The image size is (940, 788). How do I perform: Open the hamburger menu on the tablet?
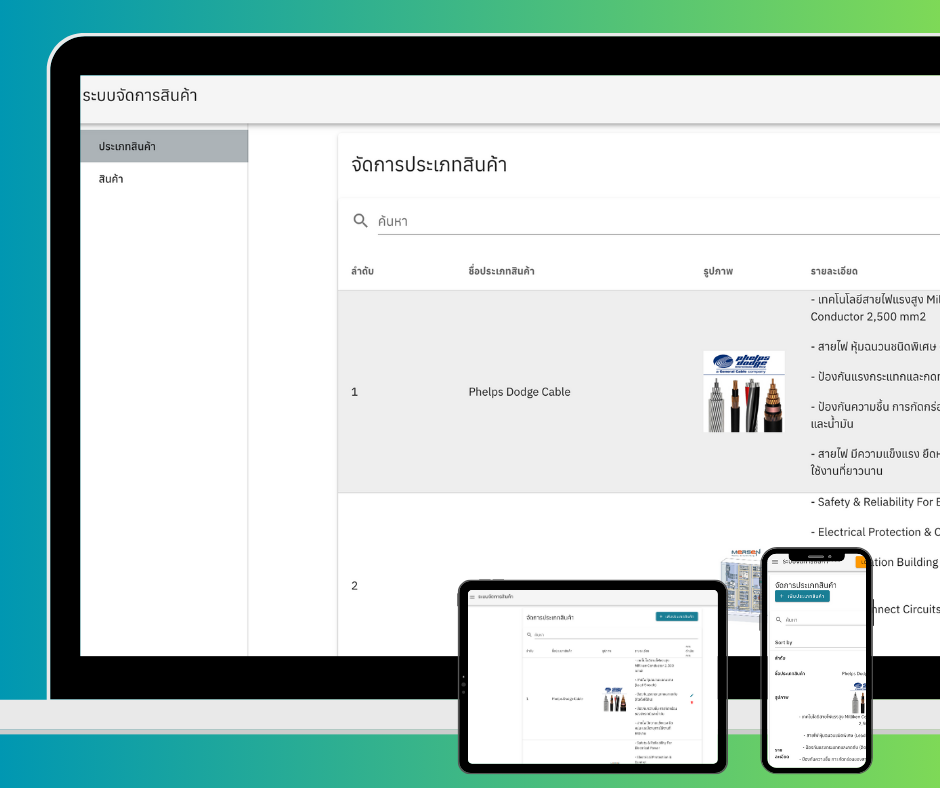point(473,597)
